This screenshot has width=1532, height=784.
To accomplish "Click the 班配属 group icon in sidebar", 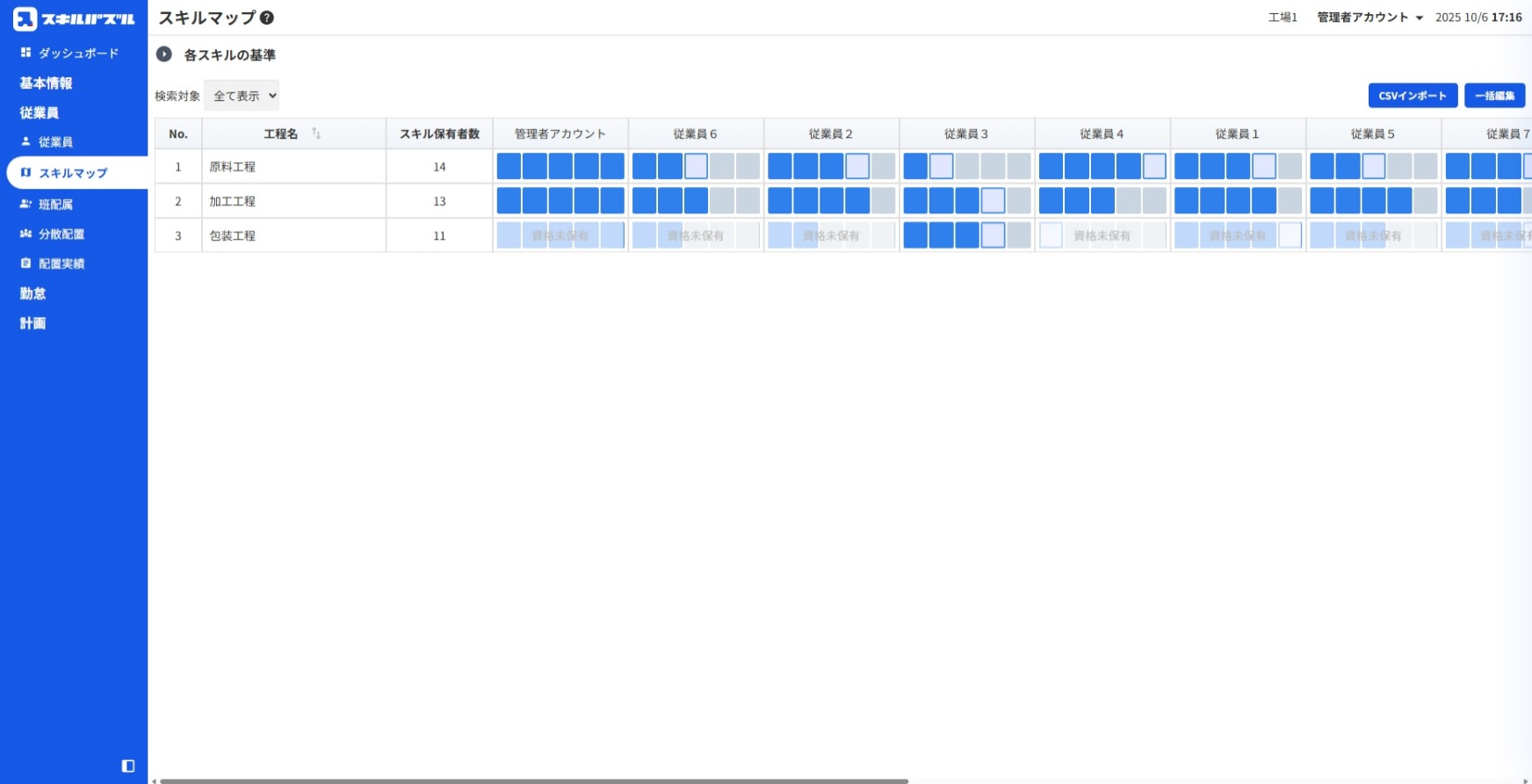I will [25, 204].
